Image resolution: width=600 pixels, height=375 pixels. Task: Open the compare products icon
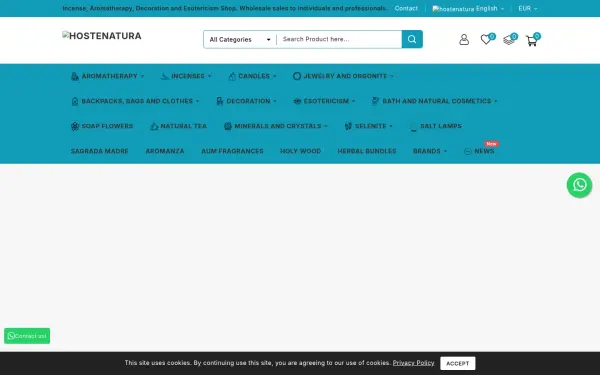tap(509, 40)
